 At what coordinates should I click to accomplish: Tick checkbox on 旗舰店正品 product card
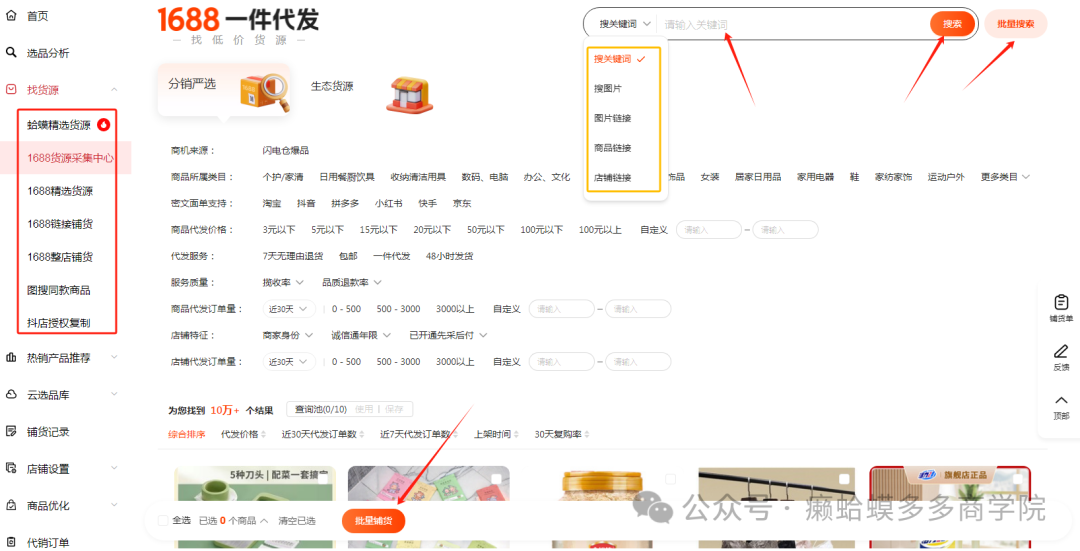(x=1017, y=479)
